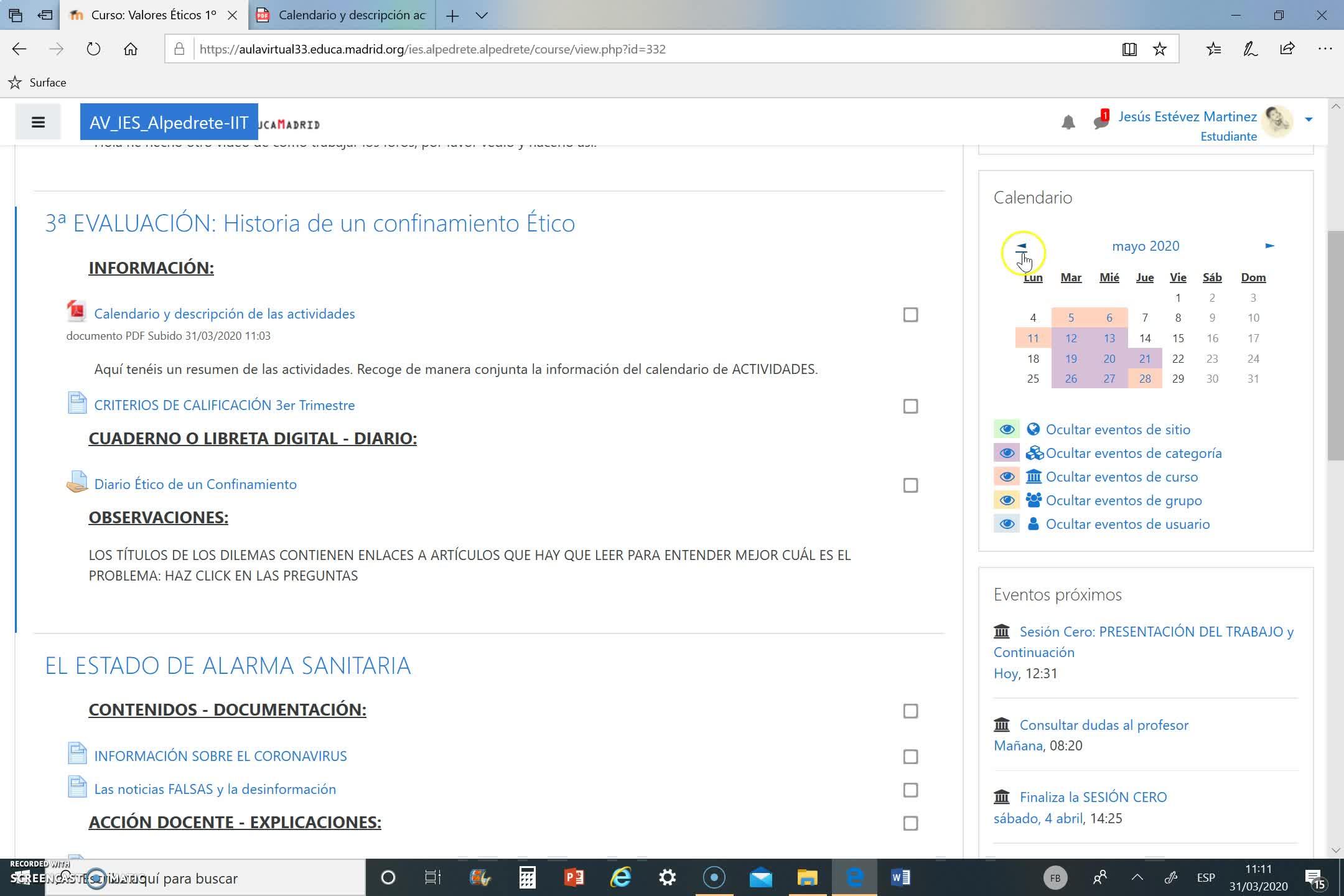Switch to Calendario y descripción PDF tab
The height and width of the screenshot is (896, 1344).
342,16
